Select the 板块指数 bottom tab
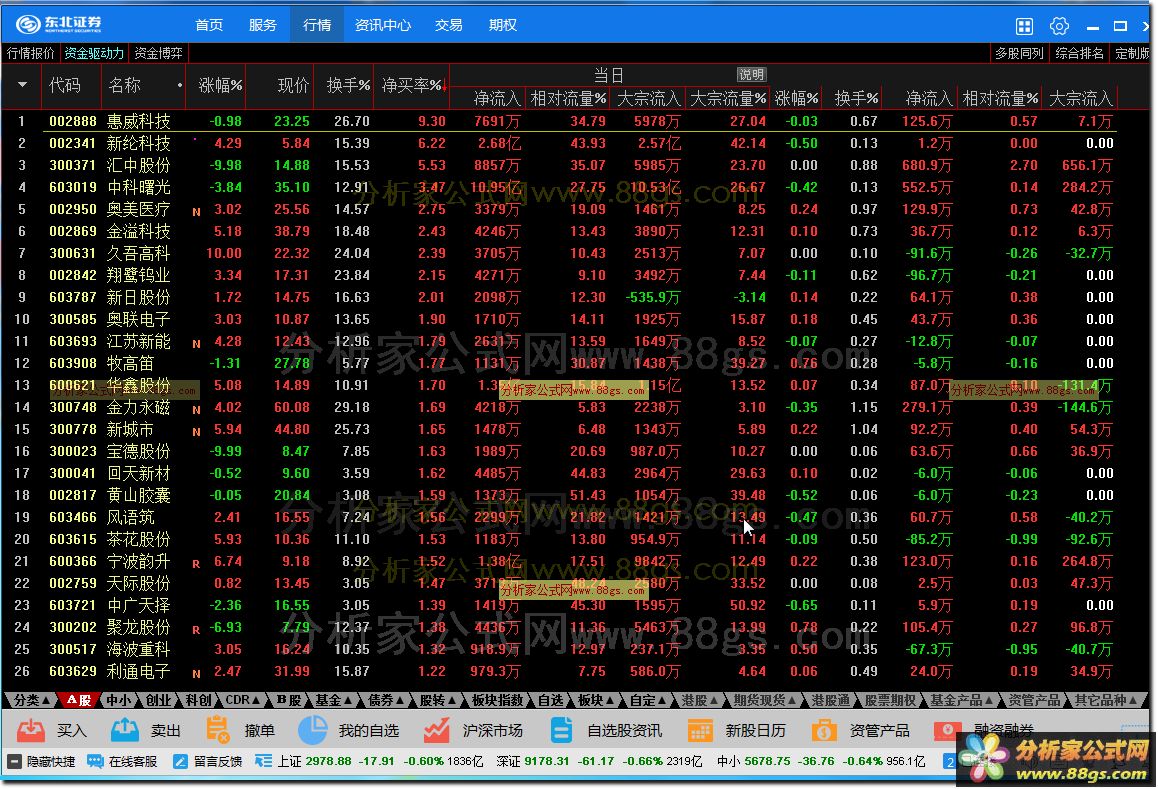Viewport: 1158px width, 789px height. point(497,700)
